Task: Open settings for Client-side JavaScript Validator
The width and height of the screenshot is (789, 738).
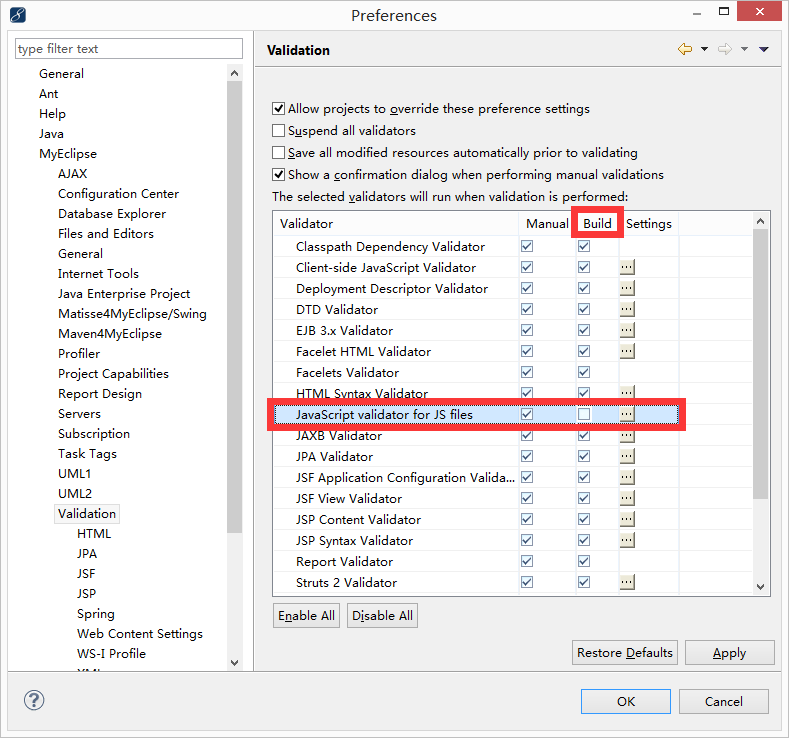Action: click(627, 267)
